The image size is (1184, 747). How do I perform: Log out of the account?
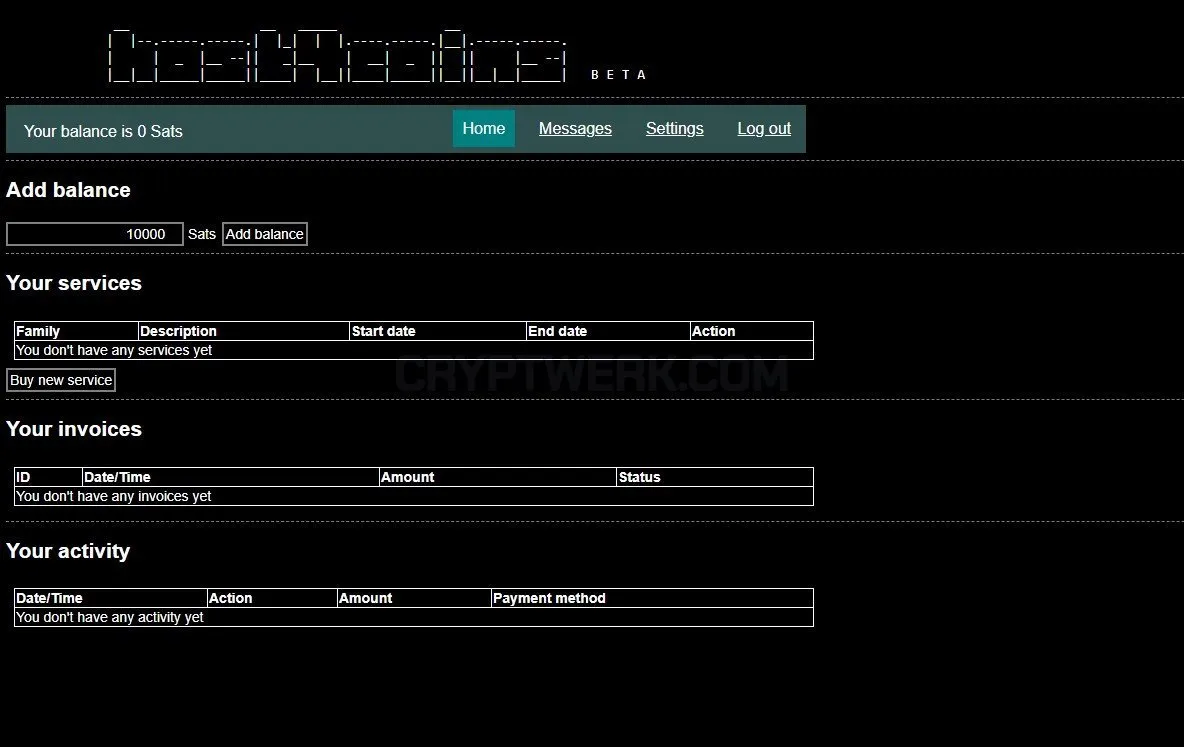(763, 129)
